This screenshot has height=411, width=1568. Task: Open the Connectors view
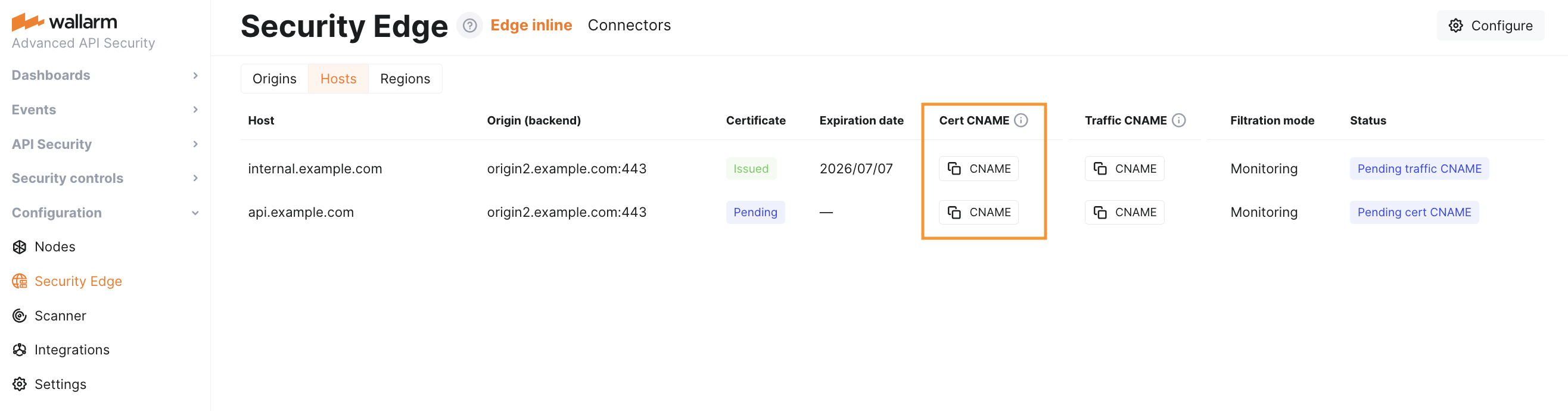[x=629, y=26]
